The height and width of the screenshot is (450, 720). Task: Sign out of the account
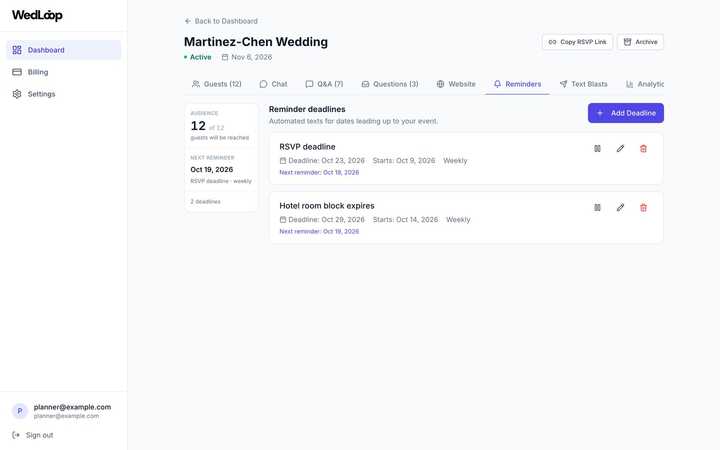pyautogui.click(x=33, y=435)
